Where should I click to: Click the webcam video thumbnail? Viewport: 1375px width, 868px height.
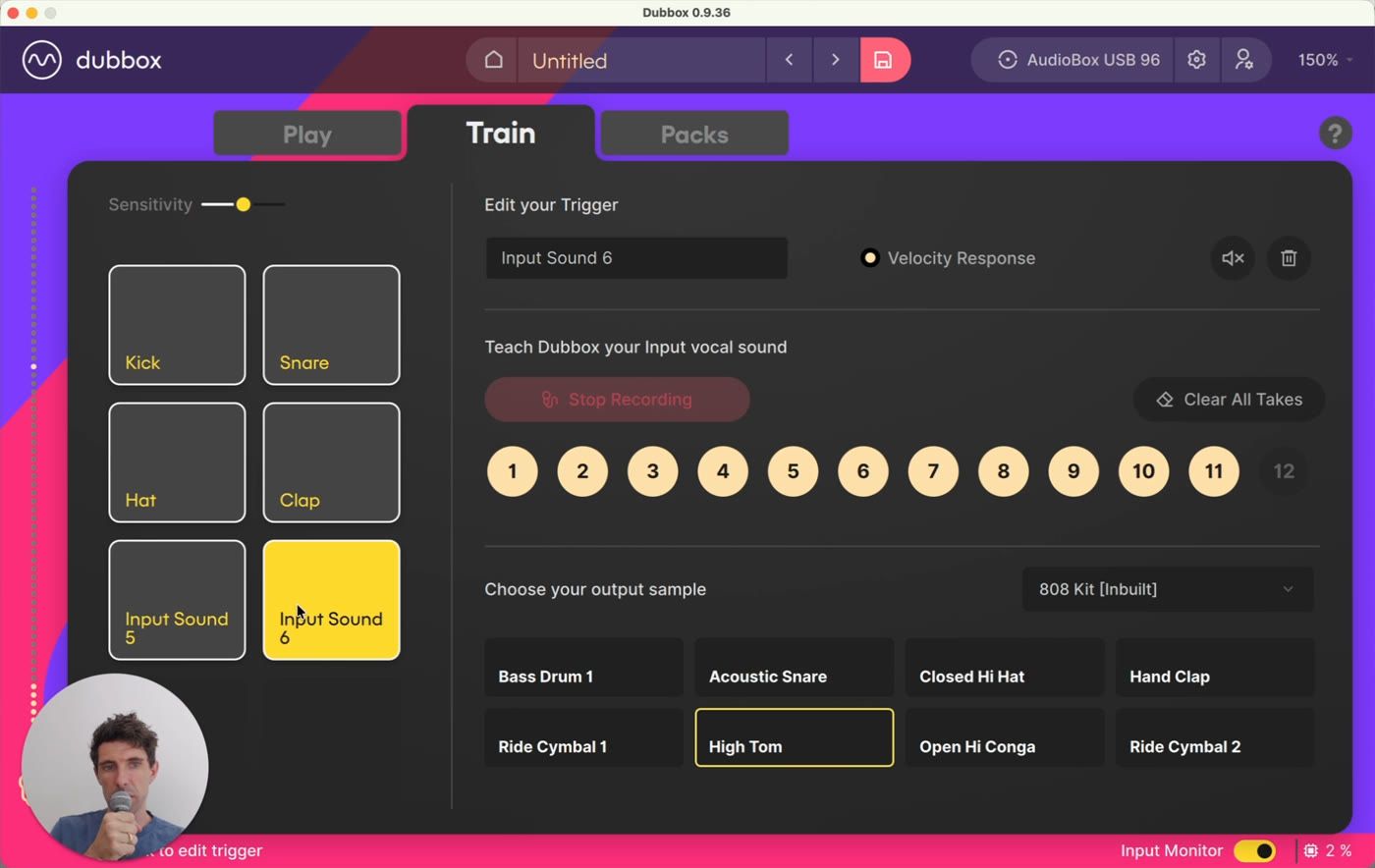[115, 767]
